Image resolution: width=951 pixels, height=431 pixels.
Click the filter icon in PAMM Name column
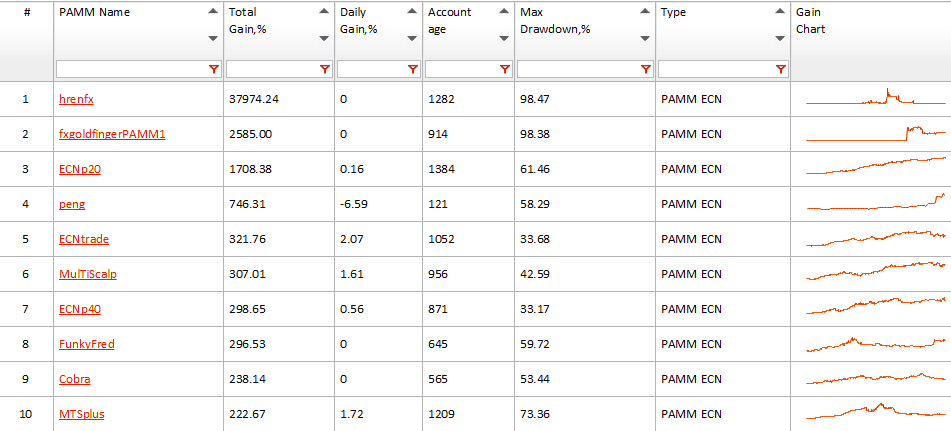pos(213,69)
